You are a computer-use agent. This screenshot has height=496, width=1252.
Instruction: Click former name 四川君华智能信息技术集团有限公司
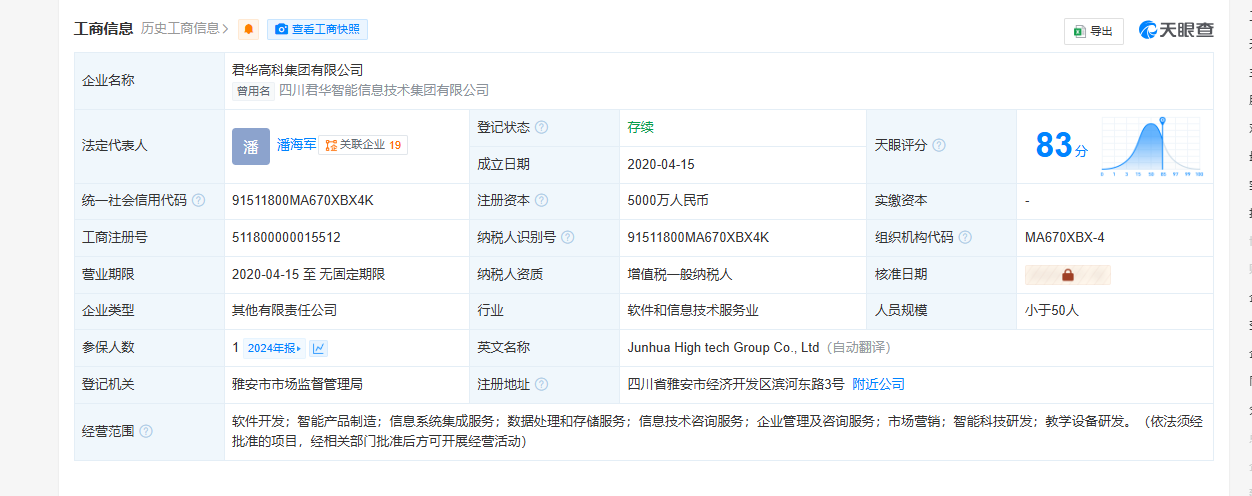[x=384, y=90]
